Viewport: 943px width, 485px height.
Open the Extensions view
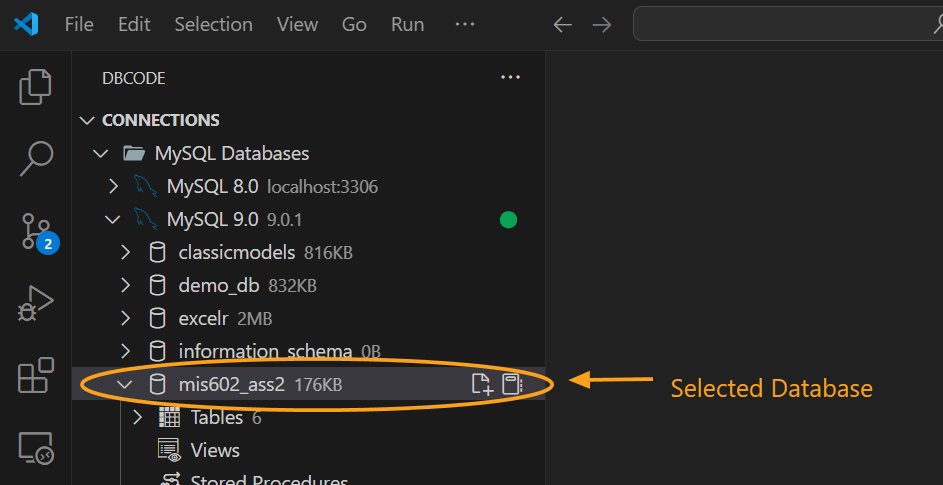(x=35, y=375)
